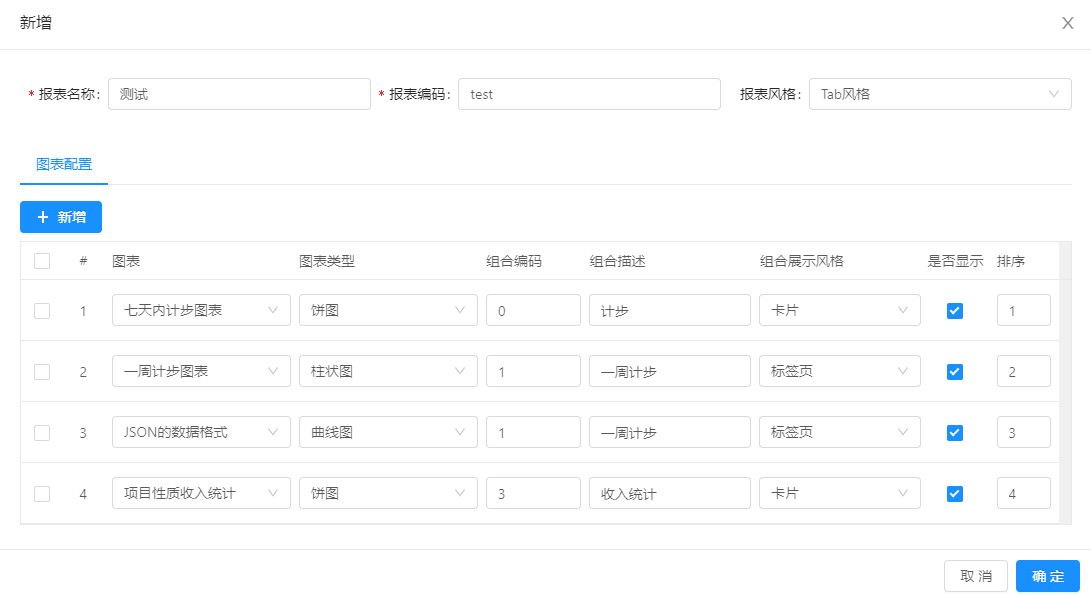Toggle the select-all checkbox in table header

click(x=42, y=261)
